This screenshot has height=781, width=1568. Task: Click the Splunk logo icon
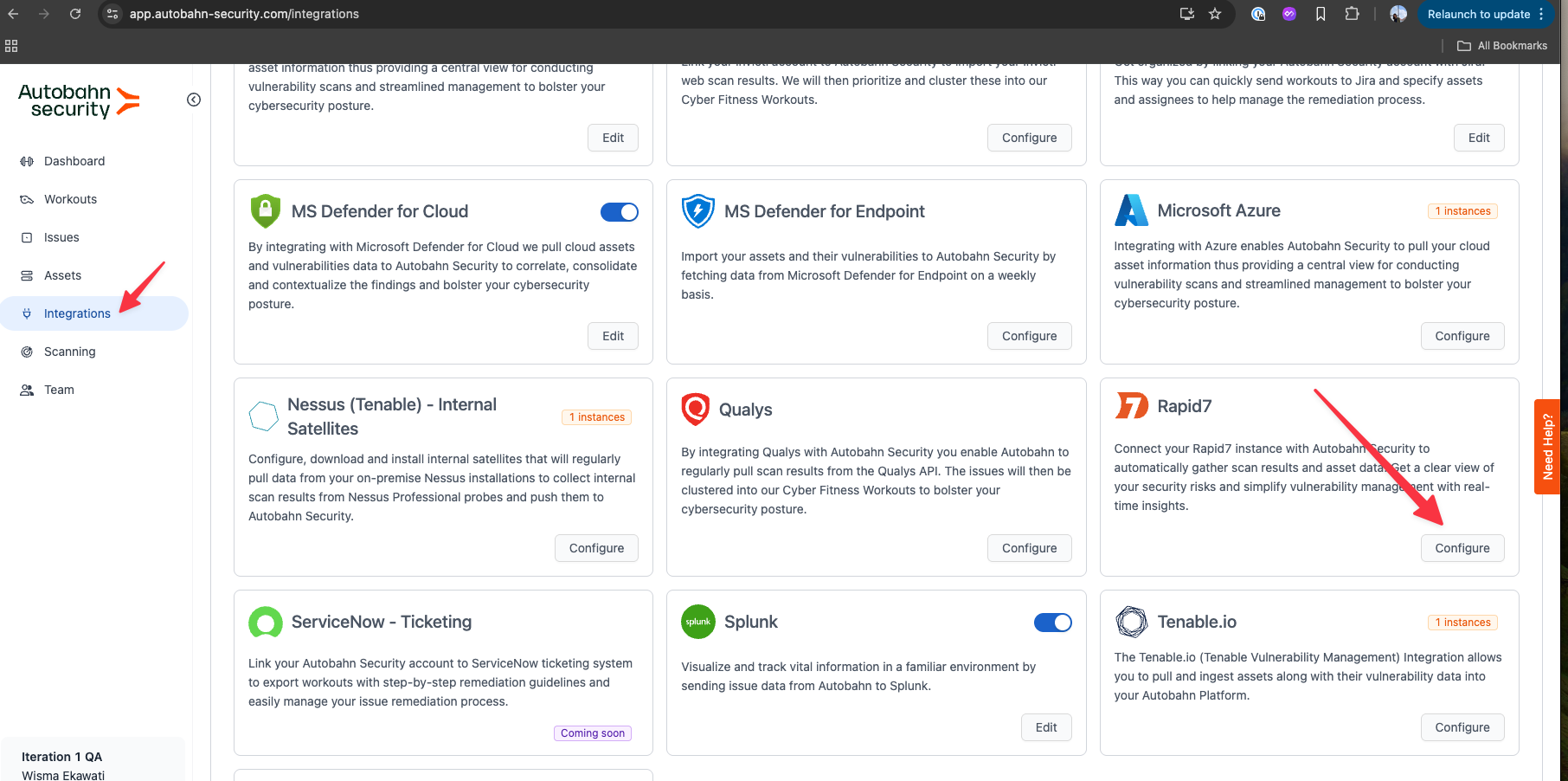698,622
